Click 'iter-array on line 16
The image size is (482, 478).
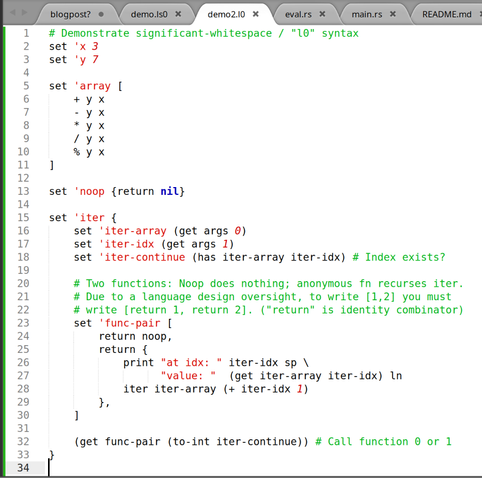click(x=133, y=231)
